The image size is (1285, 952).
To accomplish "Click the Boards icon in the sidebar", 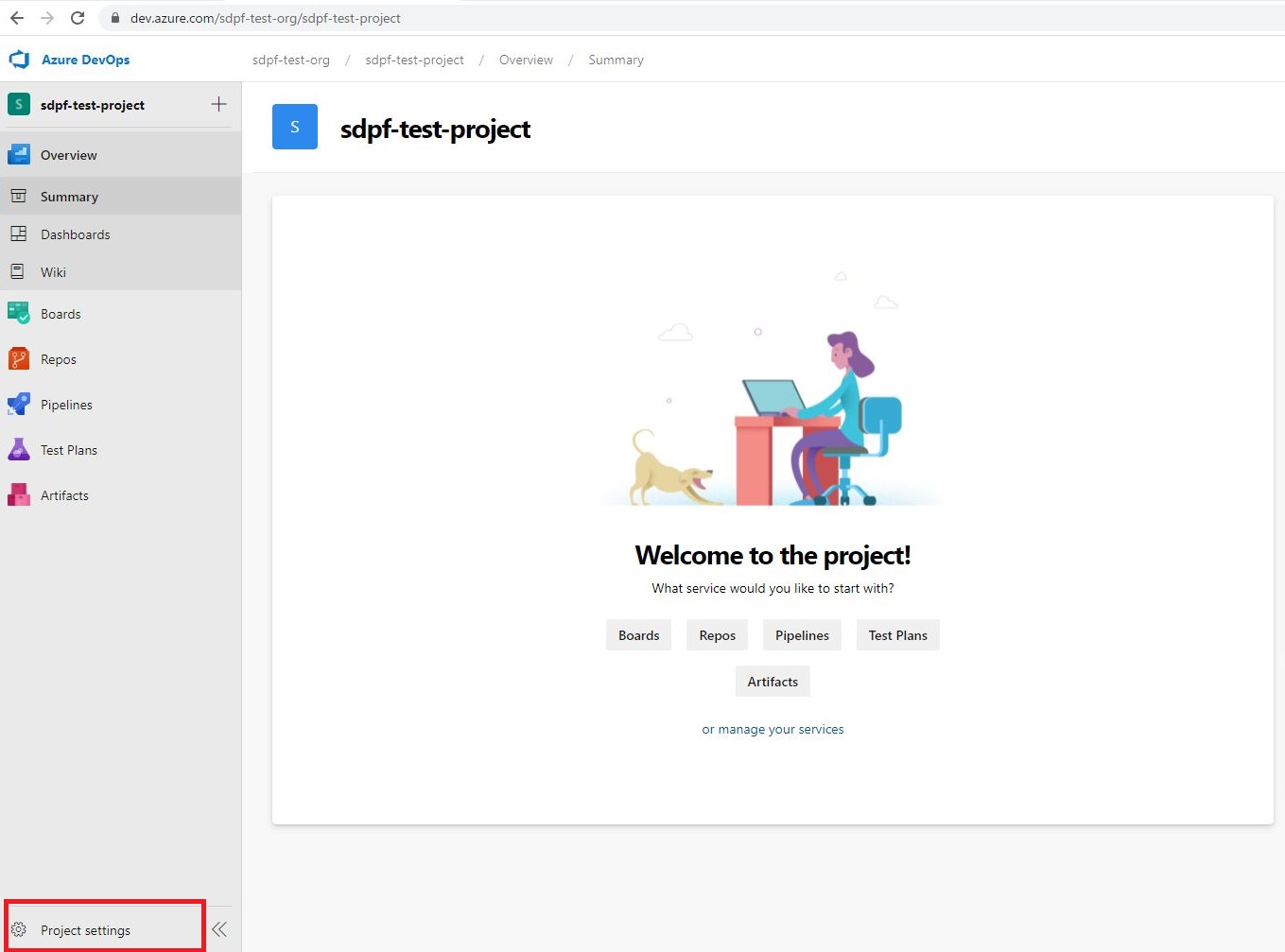I will point(19,313).
